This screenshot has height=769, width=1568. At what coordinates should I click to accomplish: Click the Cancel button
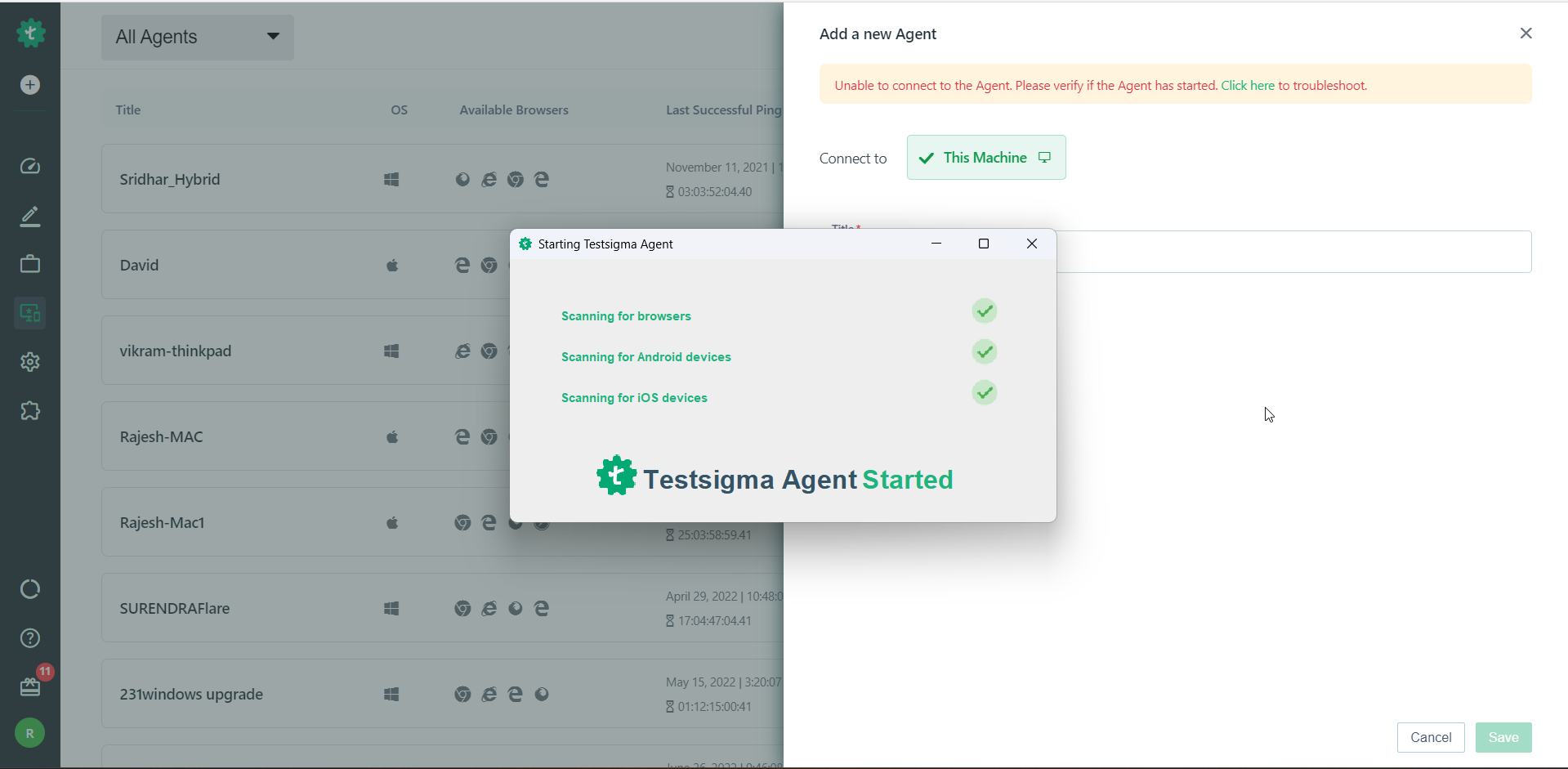click(1431, 737)
